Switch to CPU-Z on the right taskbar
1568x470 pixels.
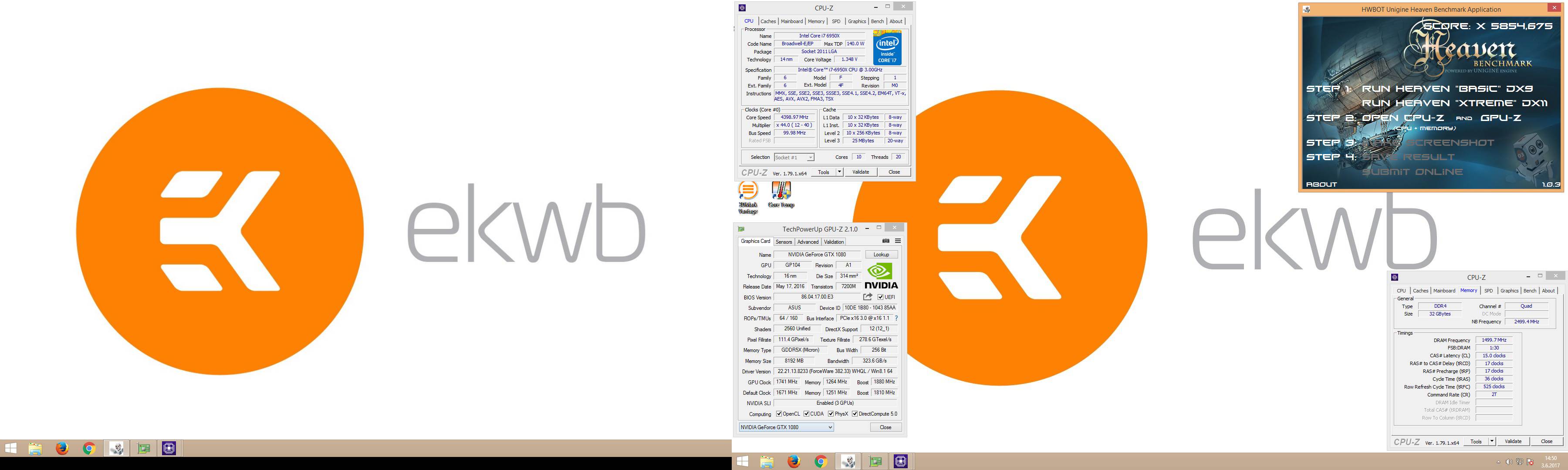[901, 461]
